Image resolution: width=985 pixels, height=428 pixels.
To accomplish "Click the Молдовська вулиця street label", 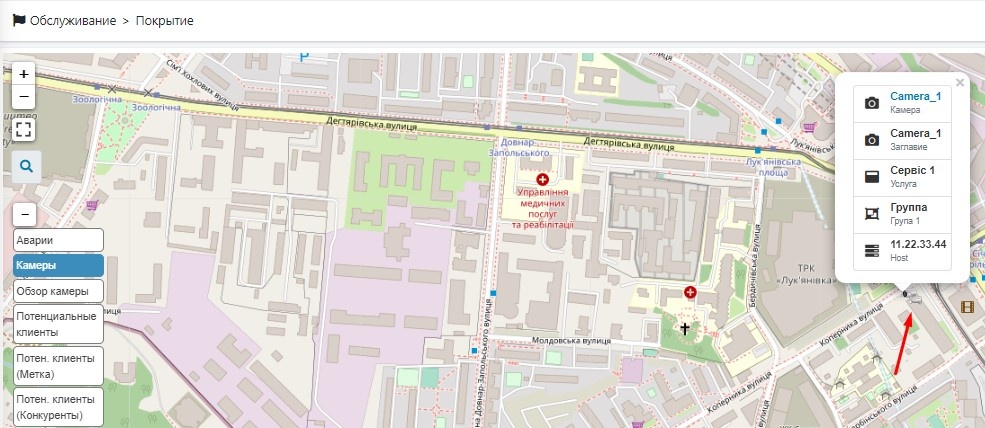I will [x=571, y=341].
